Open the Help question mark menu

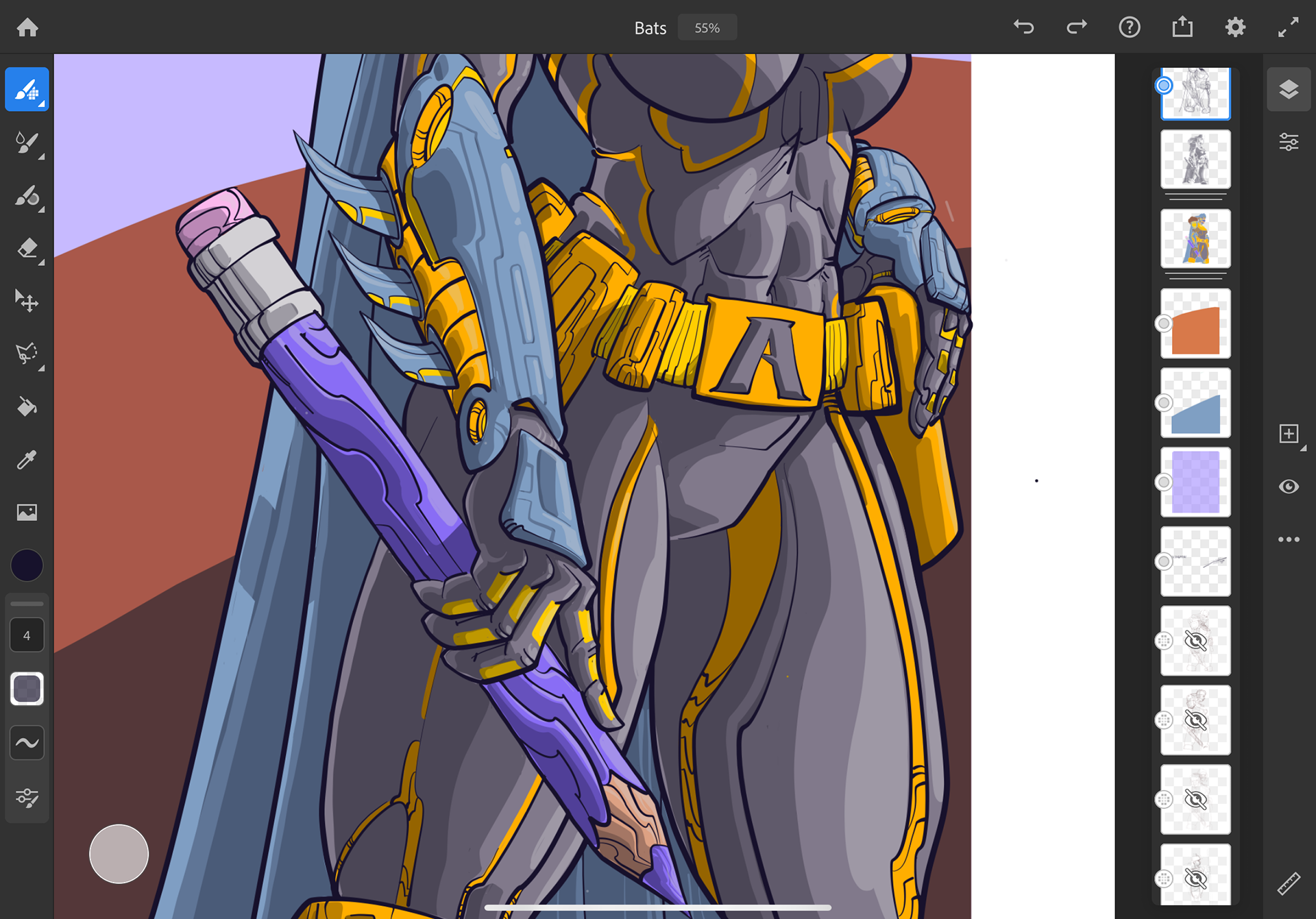coord(1130,27)
